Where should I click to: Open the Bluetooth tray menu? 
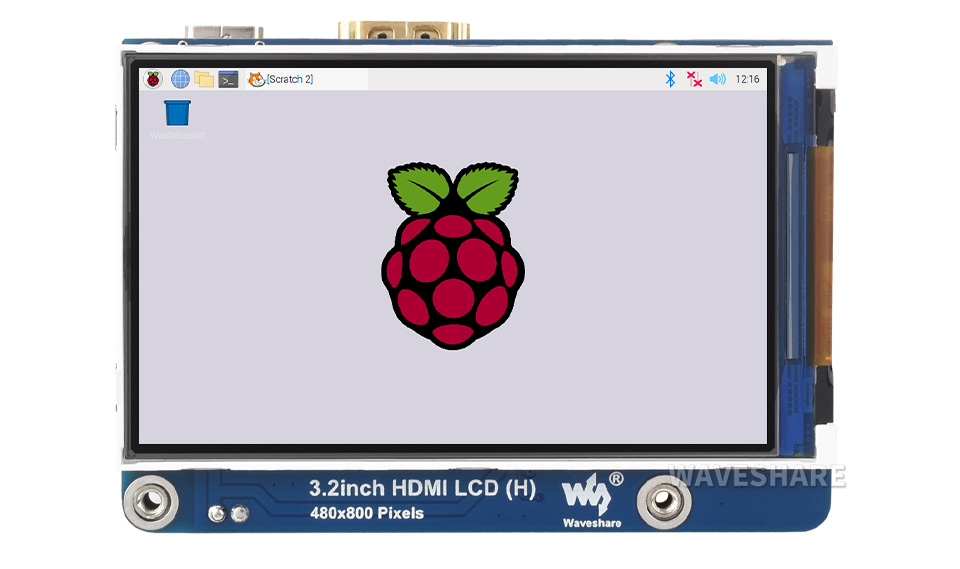(671, 79)
